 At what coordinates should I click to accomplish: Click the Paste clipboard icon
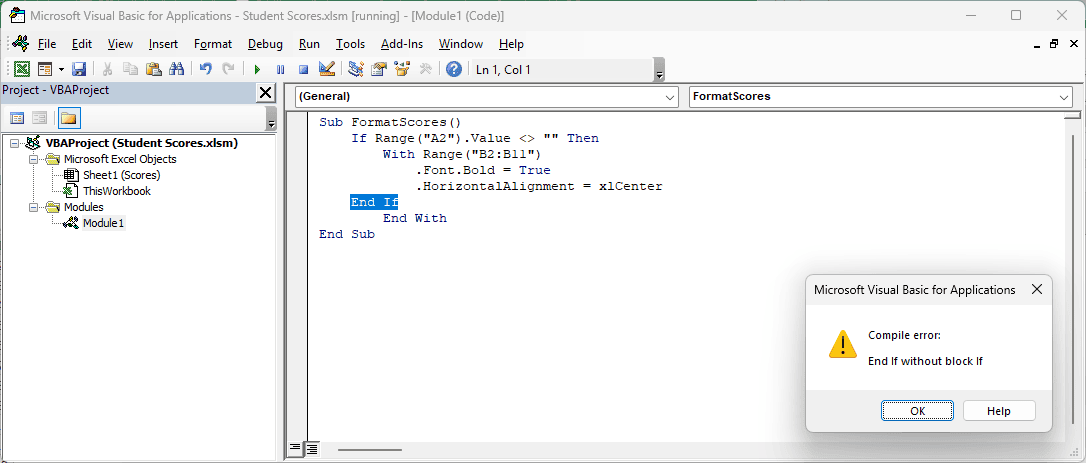coord(153,69)
